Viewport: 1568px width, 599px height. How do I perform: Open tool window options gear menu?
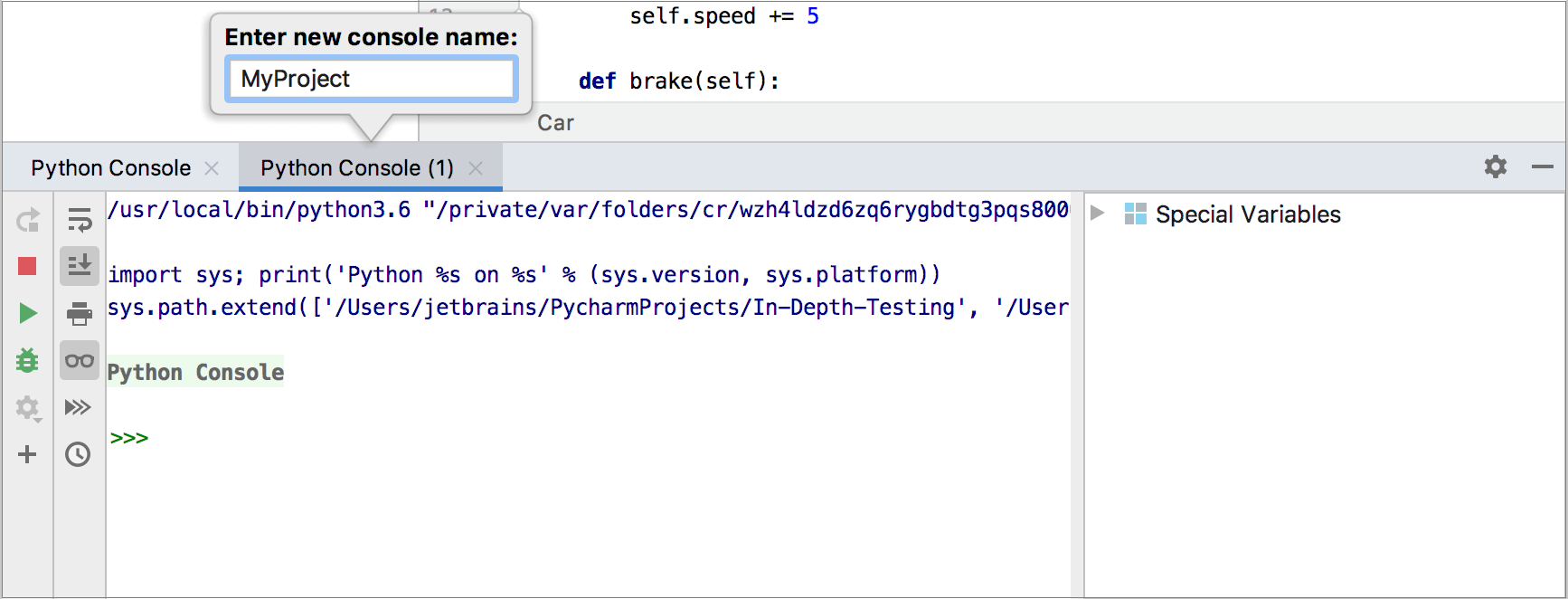1496,166
